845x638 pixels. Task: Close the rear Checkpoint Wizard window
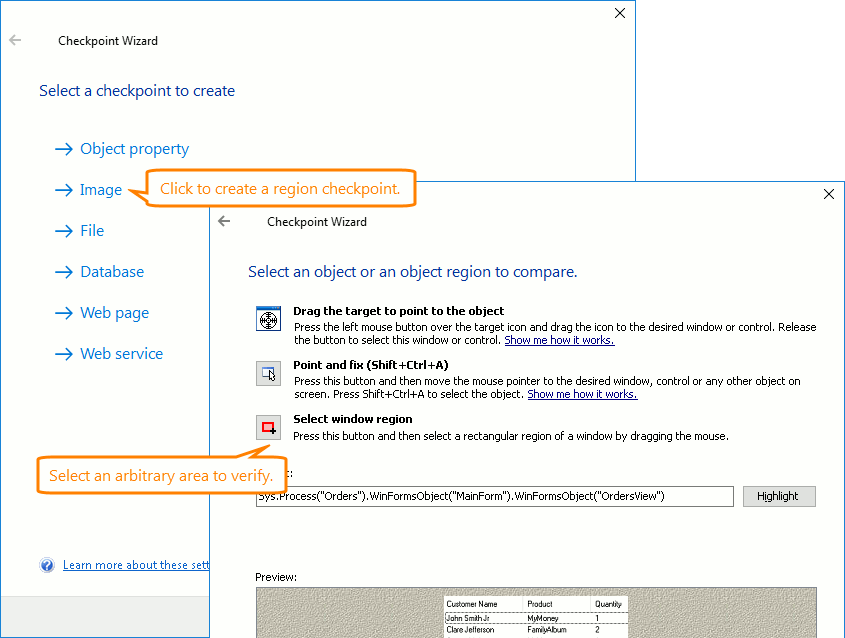tap(620, 13)
